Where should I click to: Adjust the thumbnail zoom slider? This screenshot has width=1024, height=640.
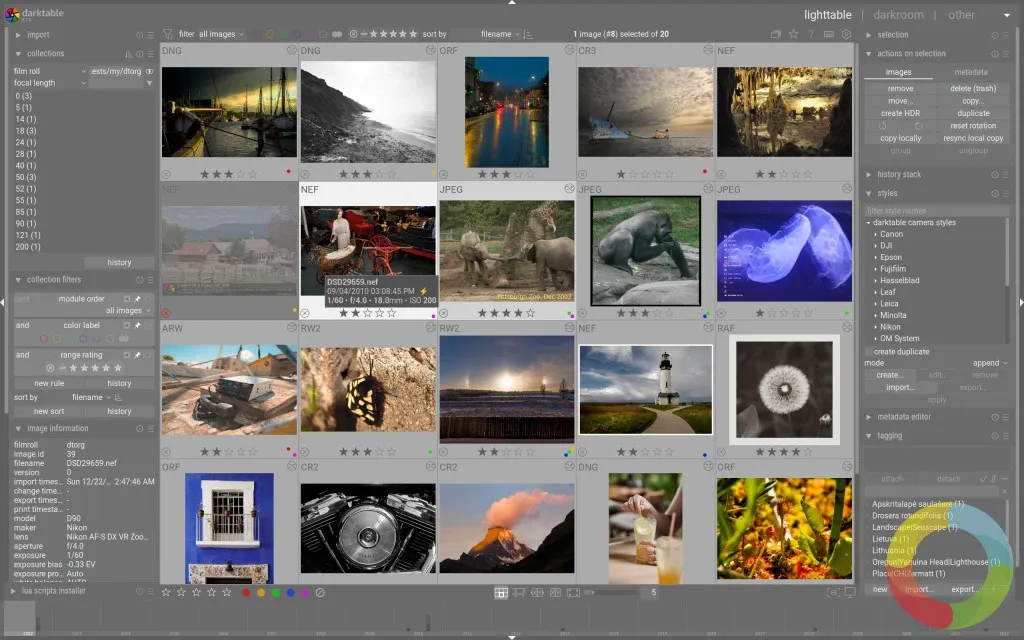coord(612,592)
